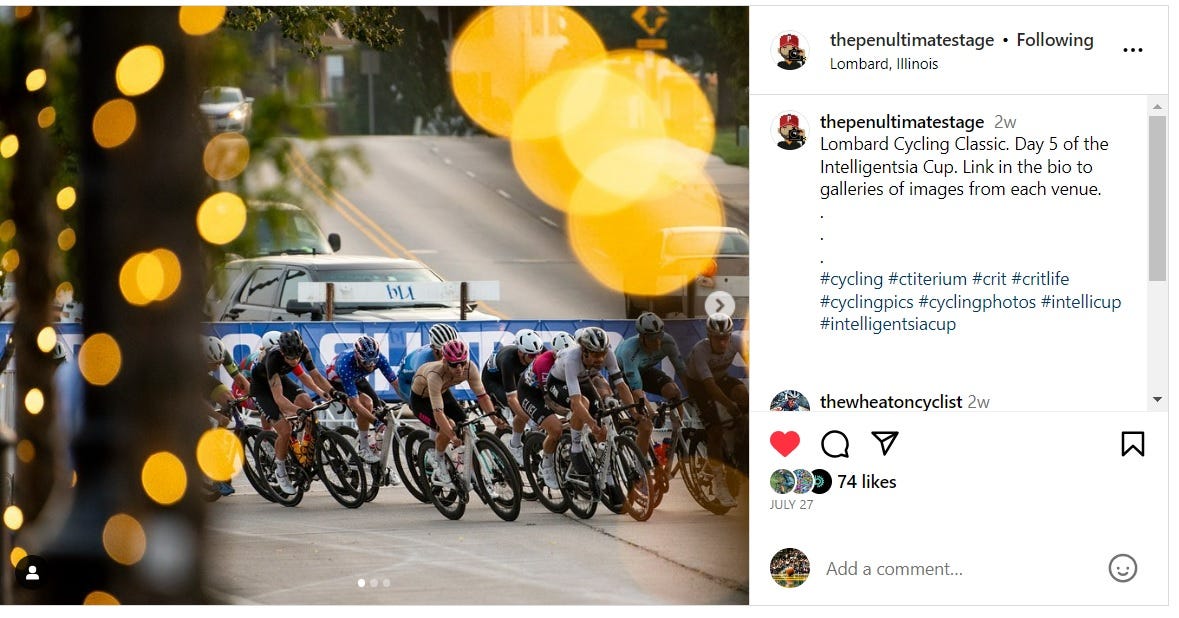The width and height of the screenshot is (1179, 618).
Task: Share post via paper plane icon
Action: pyautogui.click(x=885, y=444)
